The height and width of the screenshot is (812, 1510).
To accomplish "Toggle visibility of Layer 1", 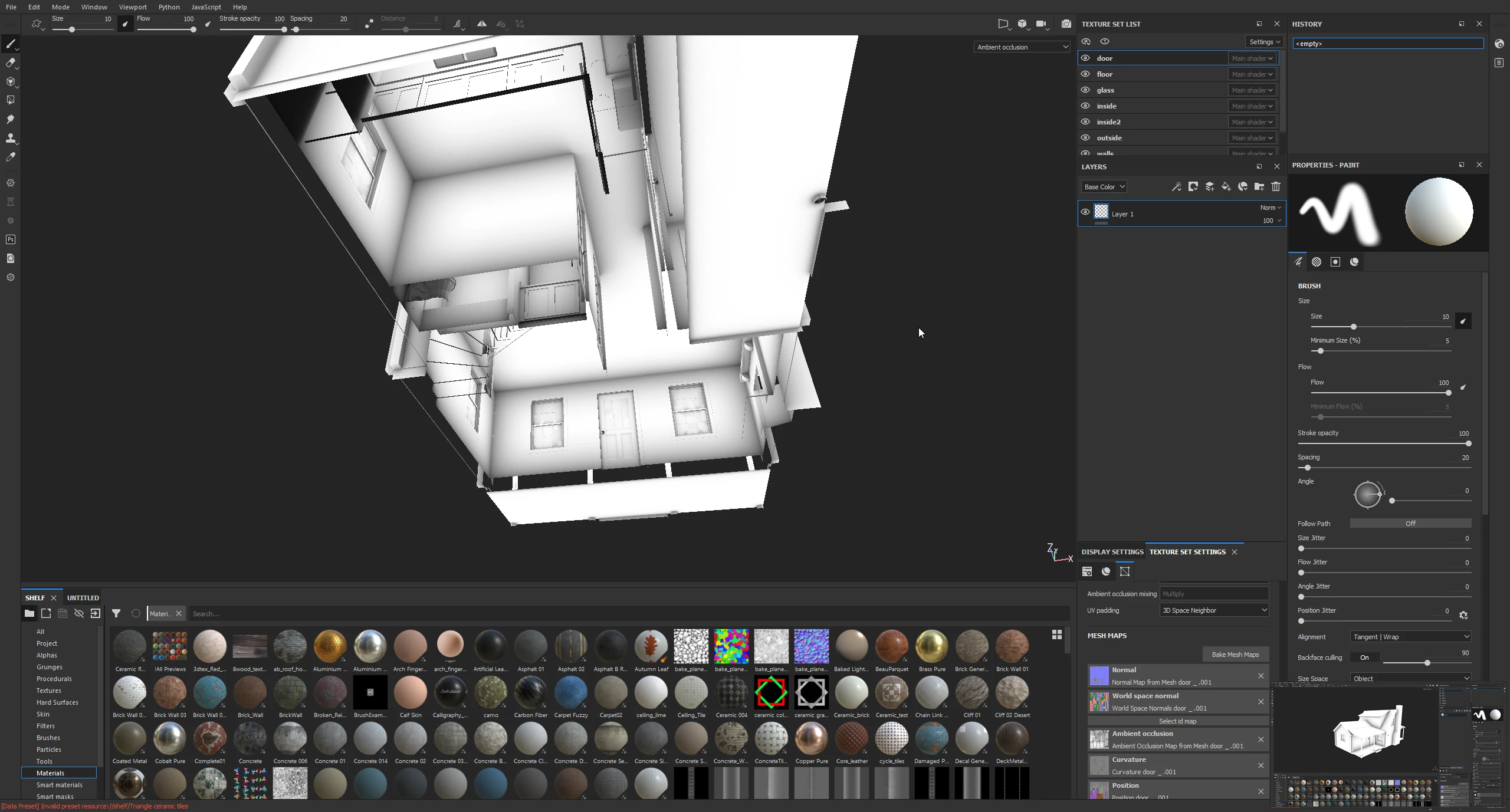I will pyautogui.click(x=1085, y=212).
